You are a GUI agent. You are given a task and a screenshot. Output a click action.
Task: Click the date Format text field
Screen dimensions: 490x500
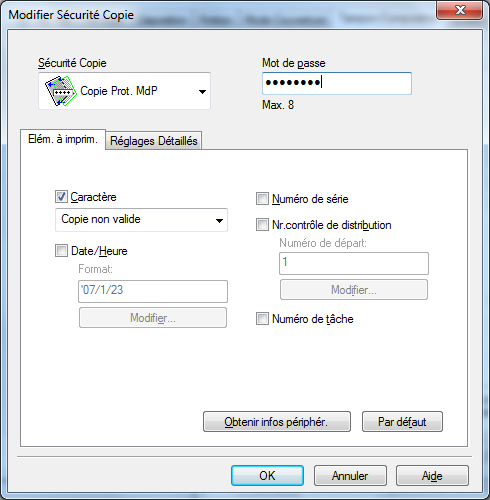pyautogui.click(x=153, y=291)
